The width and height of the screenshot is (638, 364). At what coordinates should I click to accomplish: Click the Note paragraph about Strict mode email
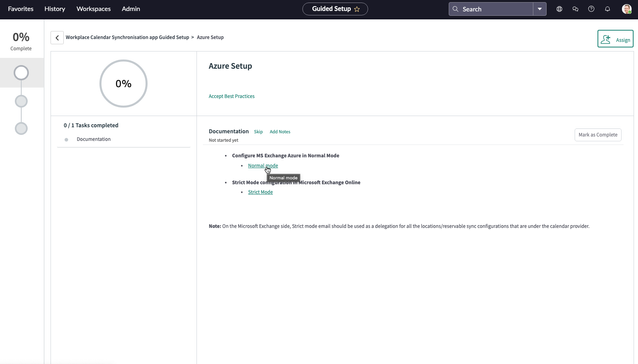click(399, 226)
